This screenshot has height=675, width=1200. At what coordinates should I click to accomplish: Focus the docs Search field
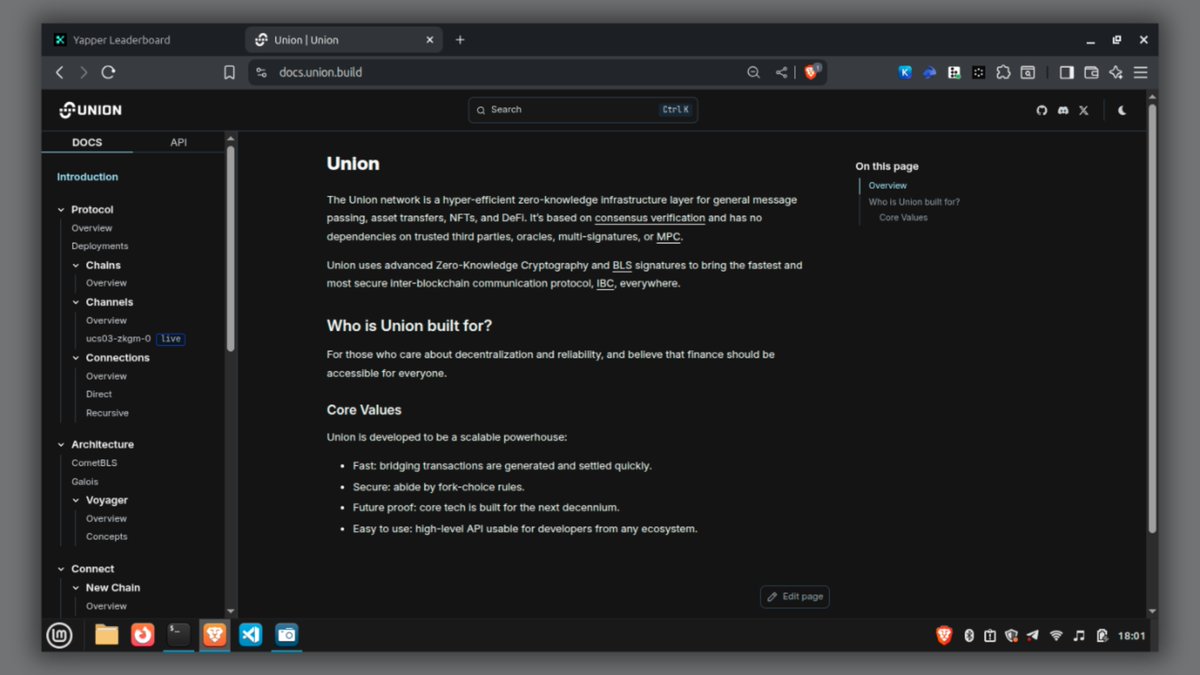pyautogui.click(x=583, y=110)
